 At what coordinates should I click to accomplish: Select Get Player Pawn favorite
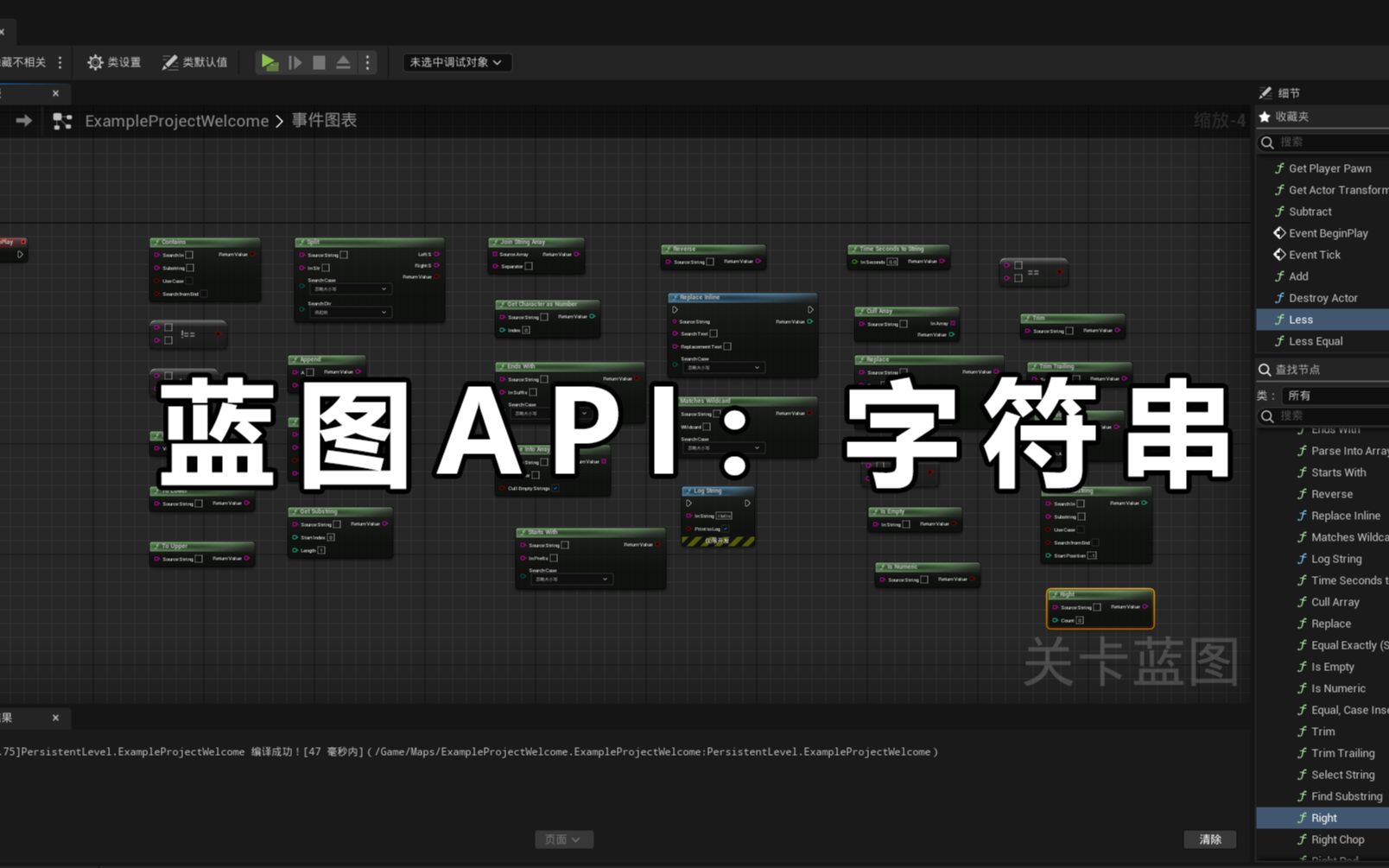click(1329, 168)
